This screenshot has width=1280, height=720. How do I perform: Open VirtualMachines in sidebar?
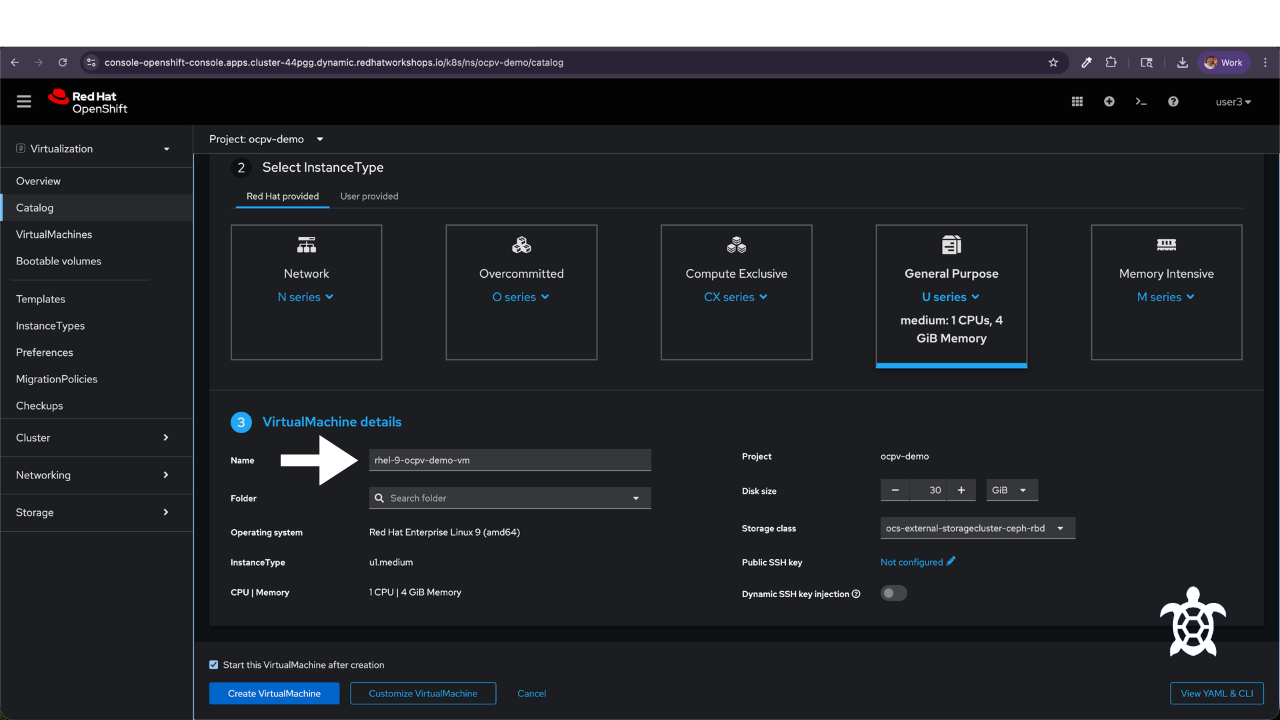(54, 234)
